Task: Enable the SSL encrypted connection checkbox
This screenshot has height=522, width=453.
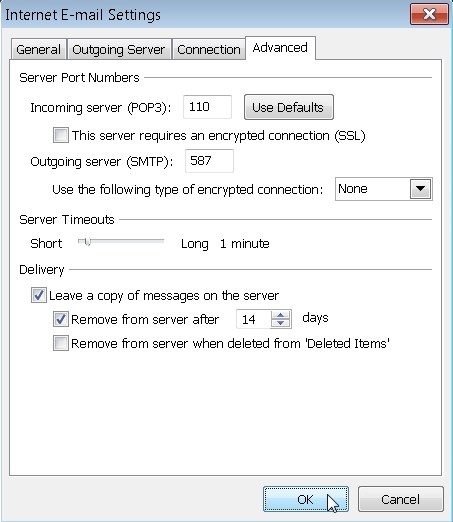Action: click(61, 135)
